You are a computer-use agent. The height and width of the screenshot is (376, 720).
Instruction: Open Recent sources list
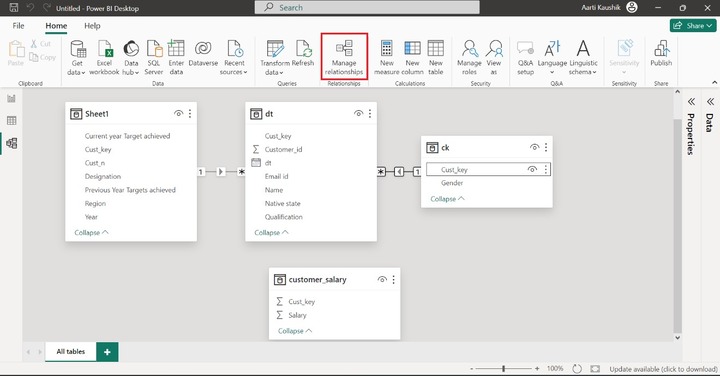click(x=234, y=58)
